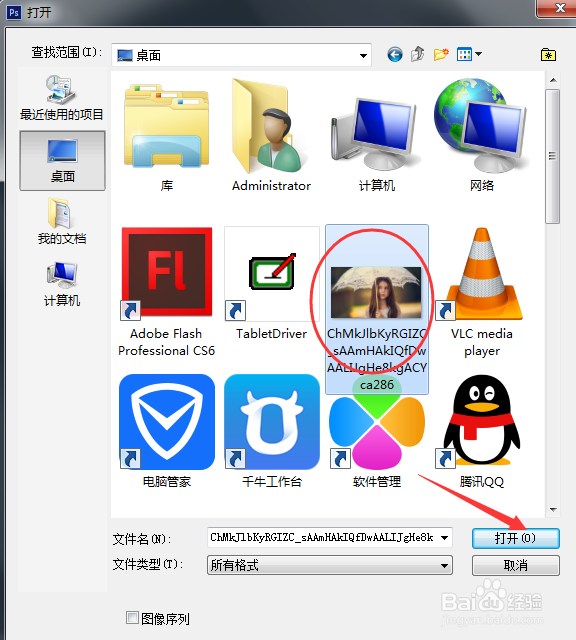Expand the file name dropdown arrow
This screenshot has height=640, width=576.
445,538
